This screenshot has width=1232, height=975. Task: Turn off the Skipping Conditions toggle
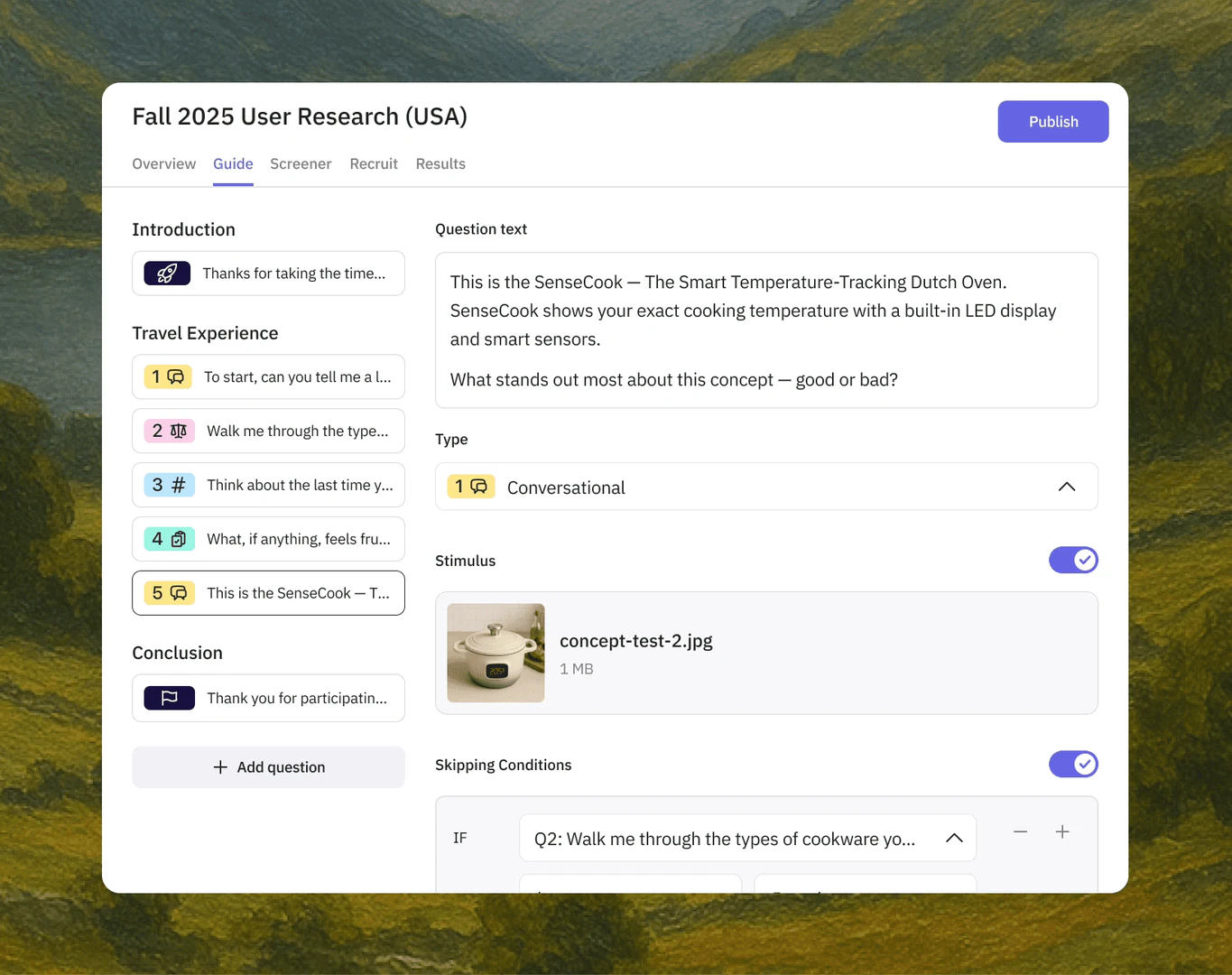coord(1073,764)
